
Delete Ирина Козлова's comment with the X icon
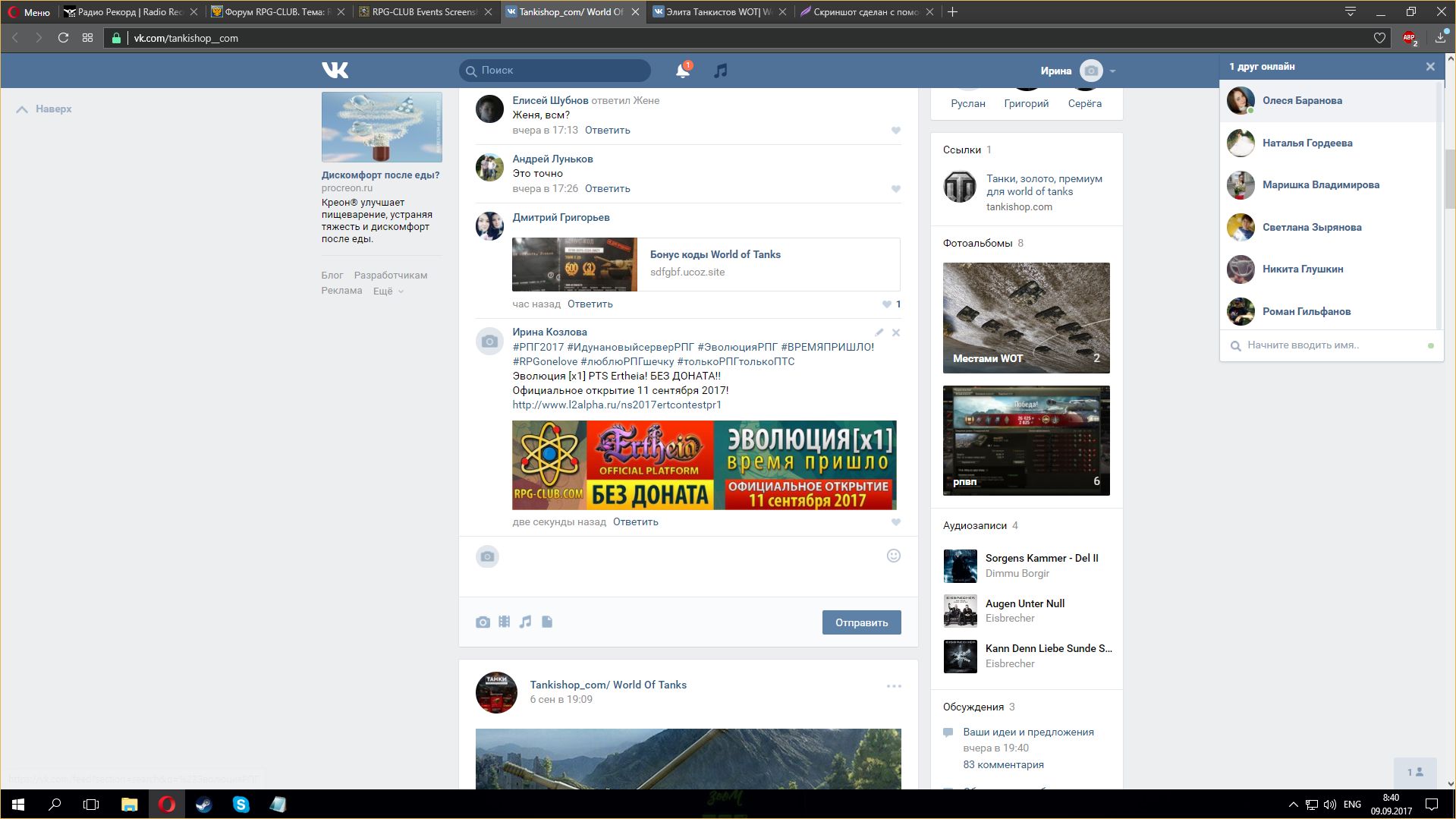896,332
